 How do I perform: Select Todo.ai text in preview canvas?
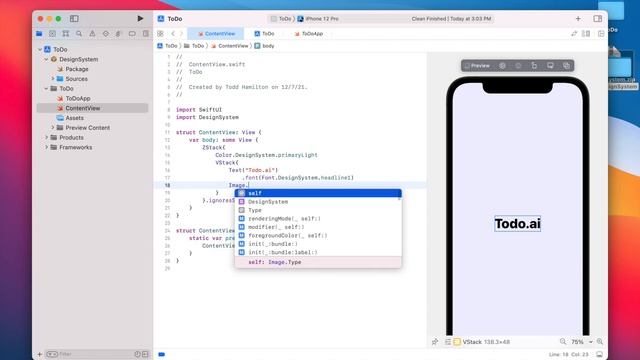click(518, 224)
